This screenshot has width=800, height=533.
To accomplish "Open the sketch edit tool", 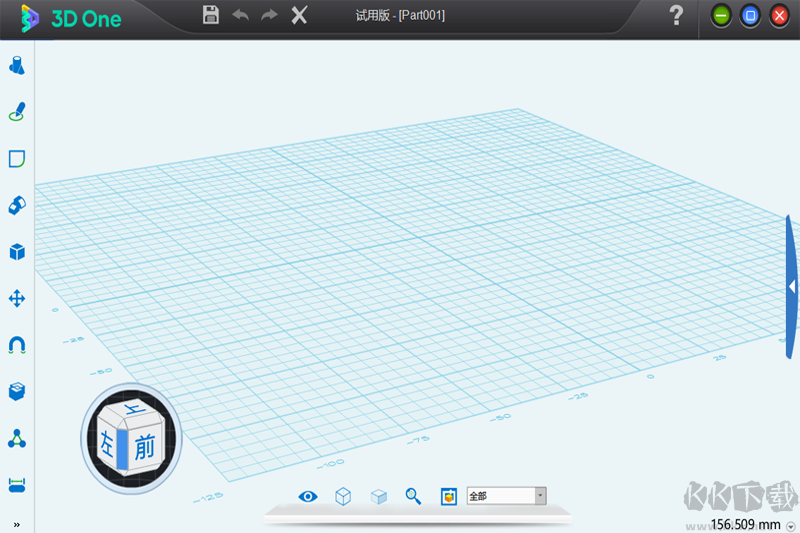I will (16, 159).
